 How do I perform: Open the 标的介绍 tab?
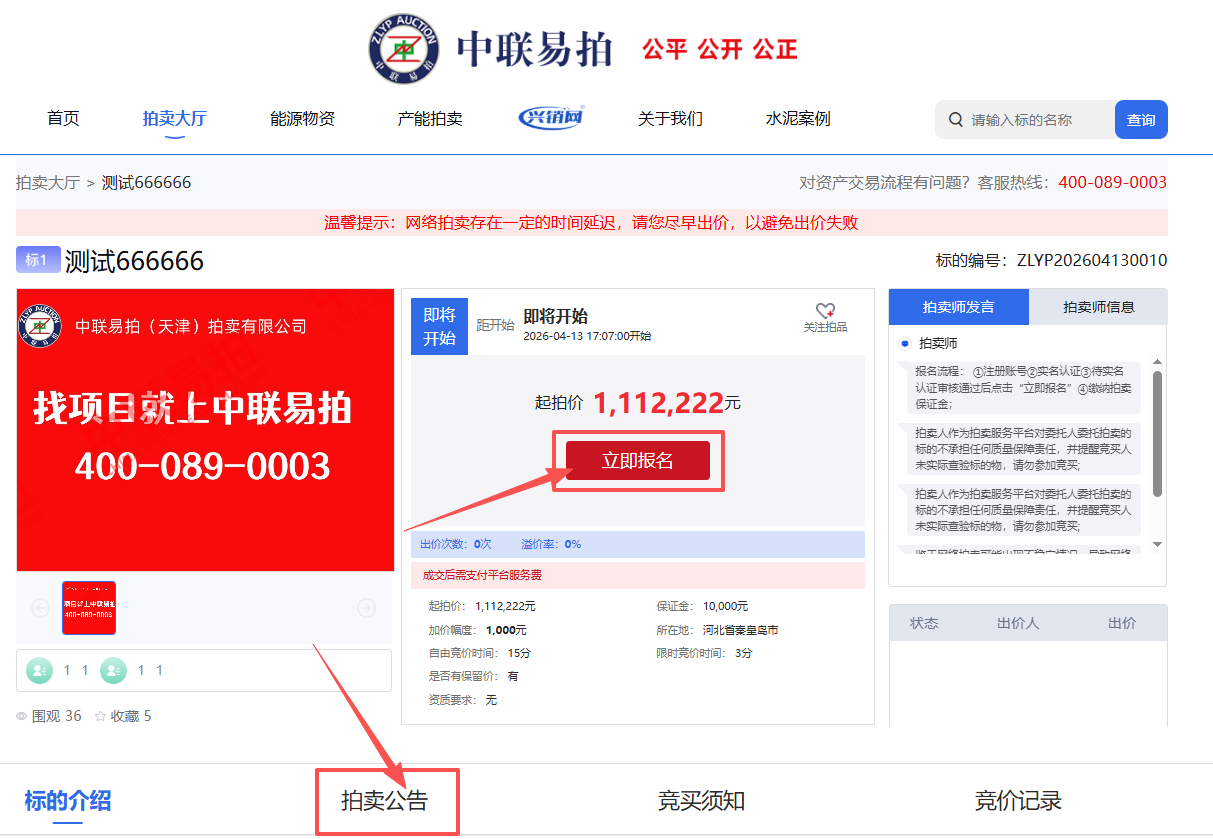click(x=67, y=800)
